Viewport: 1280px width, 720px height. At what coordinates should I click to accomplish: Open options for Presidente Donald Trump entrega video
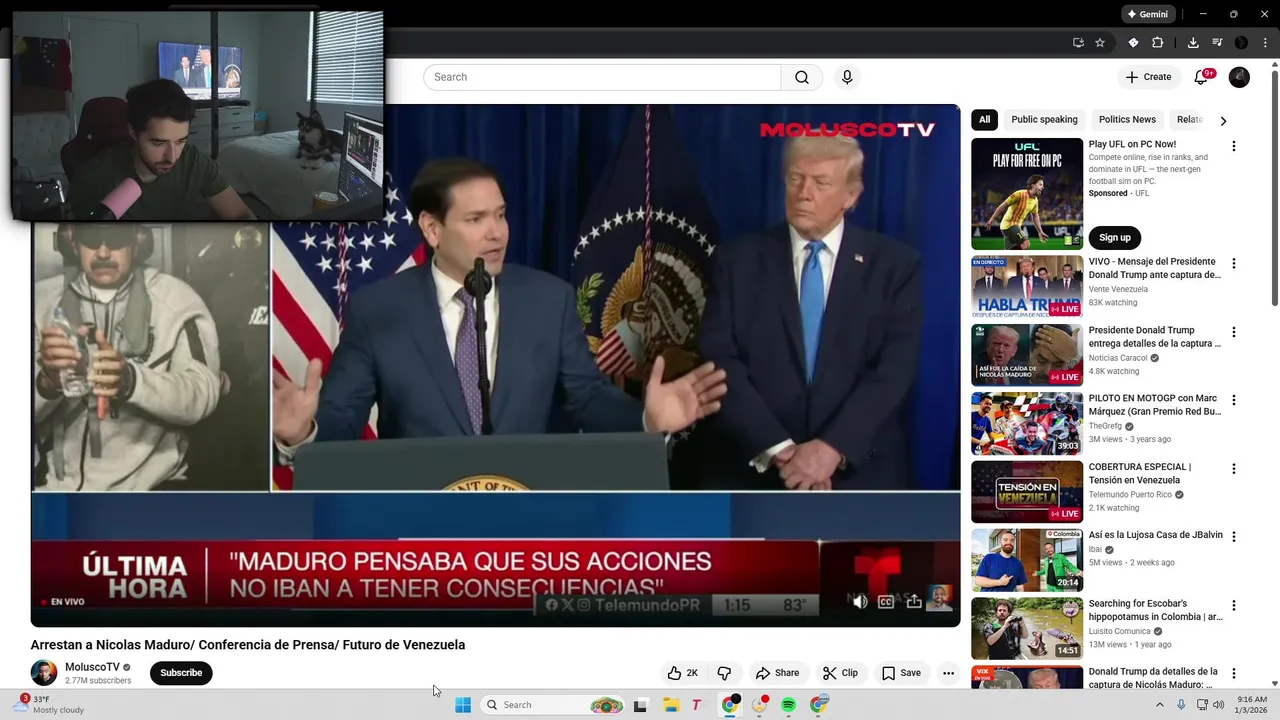click(1234, 332)
